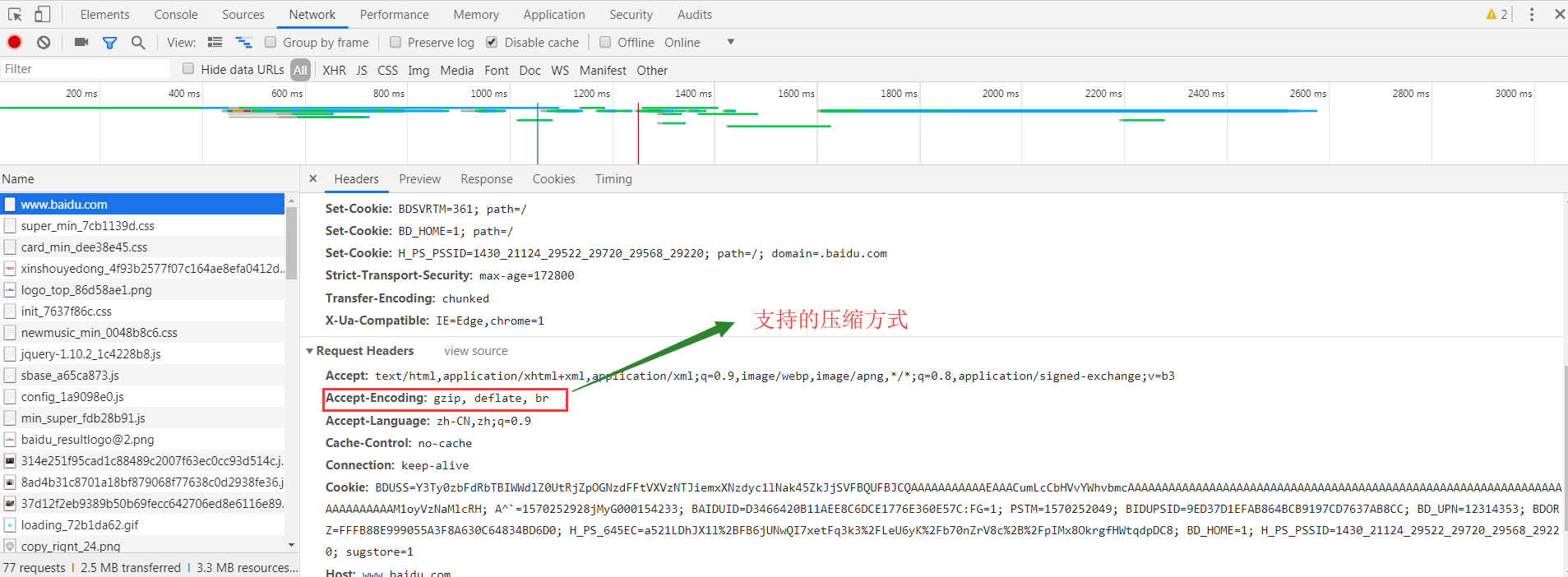This screenshot has height=577, width=1568.
Task: Close the request details panel
Action: pyautogui.click(x=313, y=178)
